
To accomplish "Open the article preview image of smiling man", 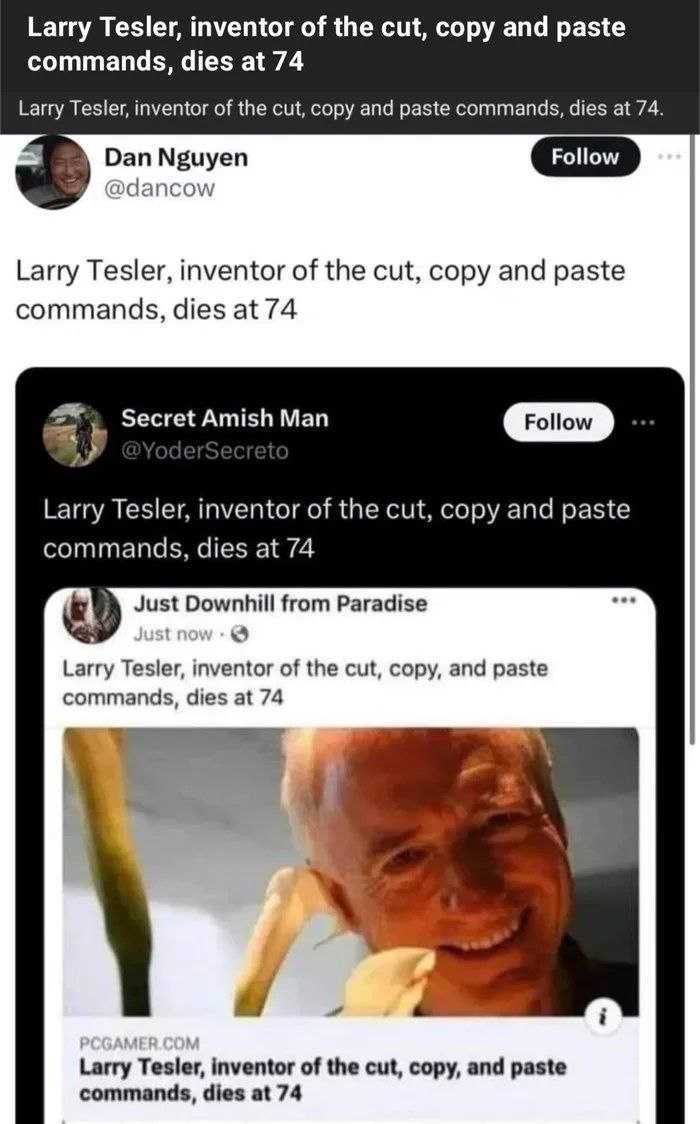I will click(x=350, y=872).
